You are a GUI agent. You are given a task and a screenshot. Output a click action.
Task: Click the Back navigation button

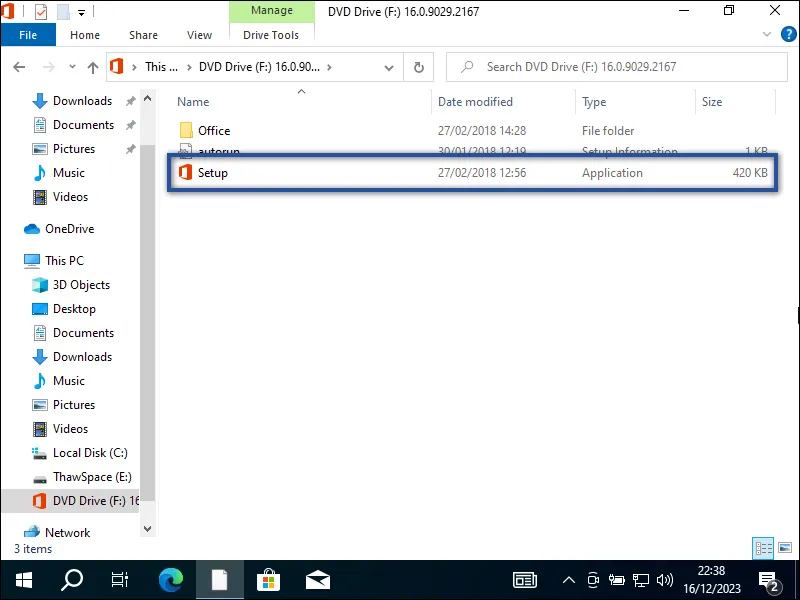coord(19,66)
